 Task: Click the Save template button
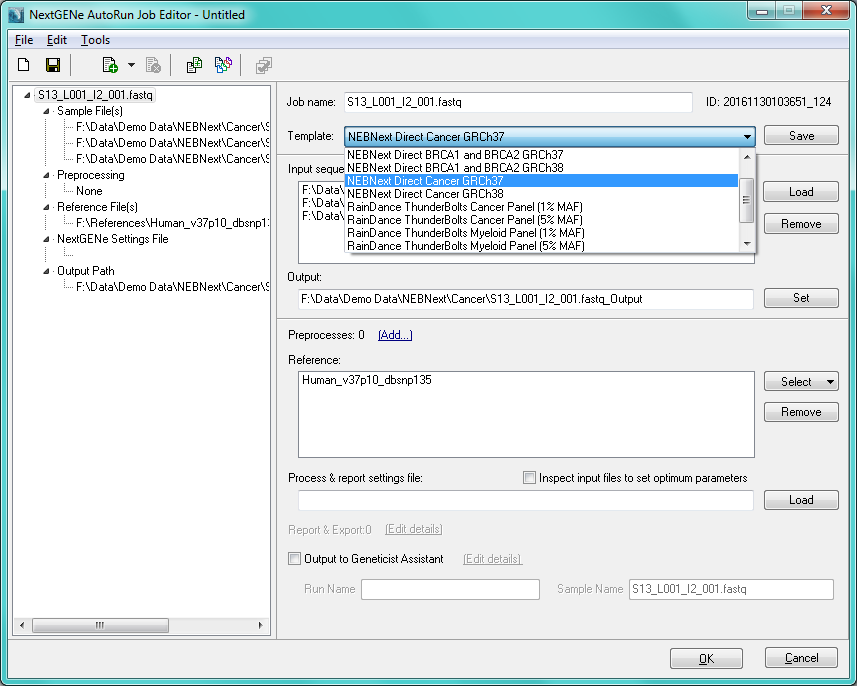pyautogui.click(x=801, y=136)
